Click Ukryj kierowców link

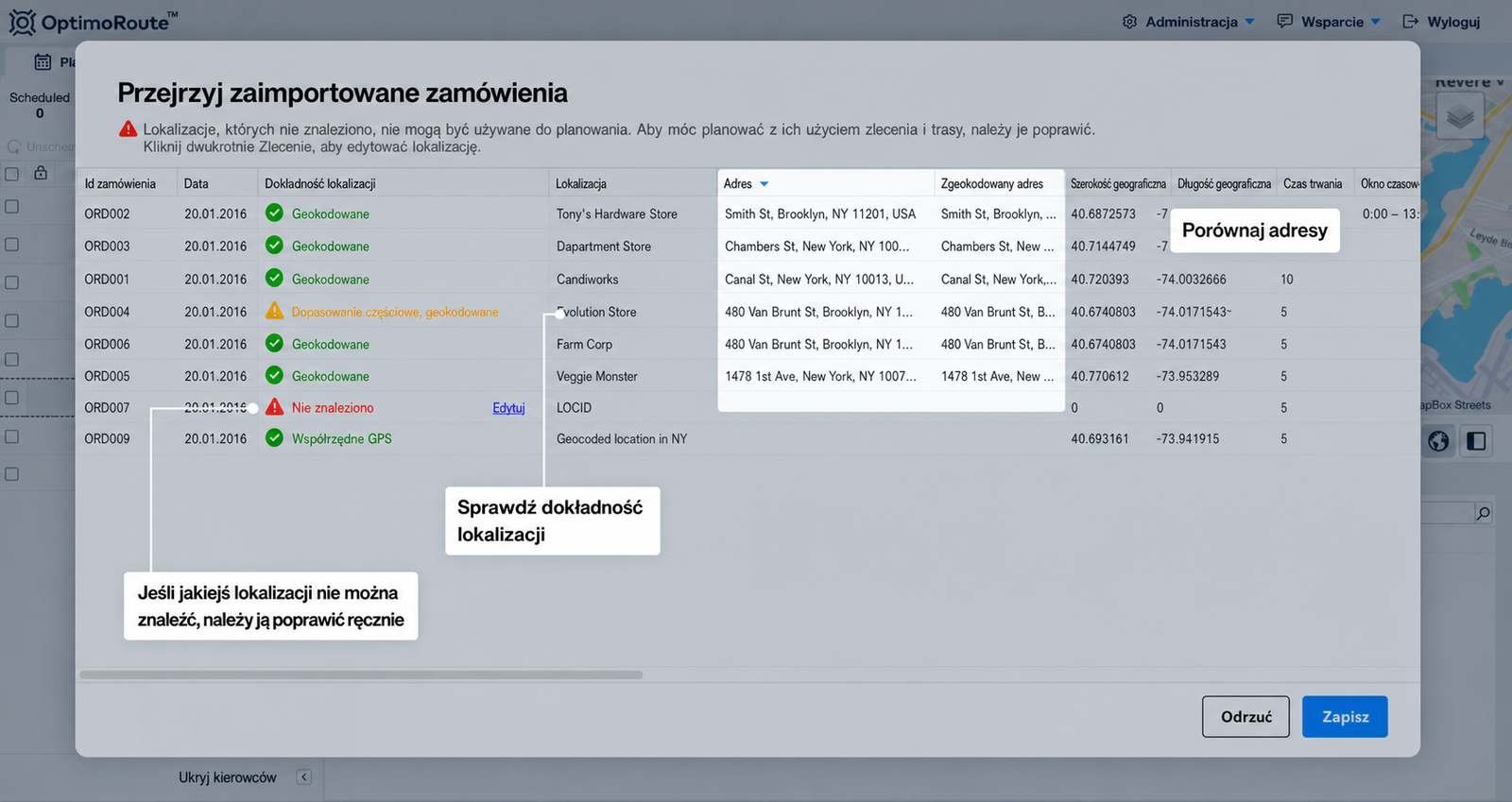[228, 777]
